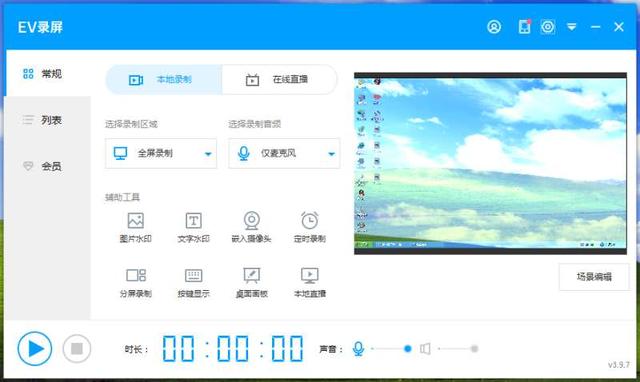Open the user account icon

click(x=494, y=27)
